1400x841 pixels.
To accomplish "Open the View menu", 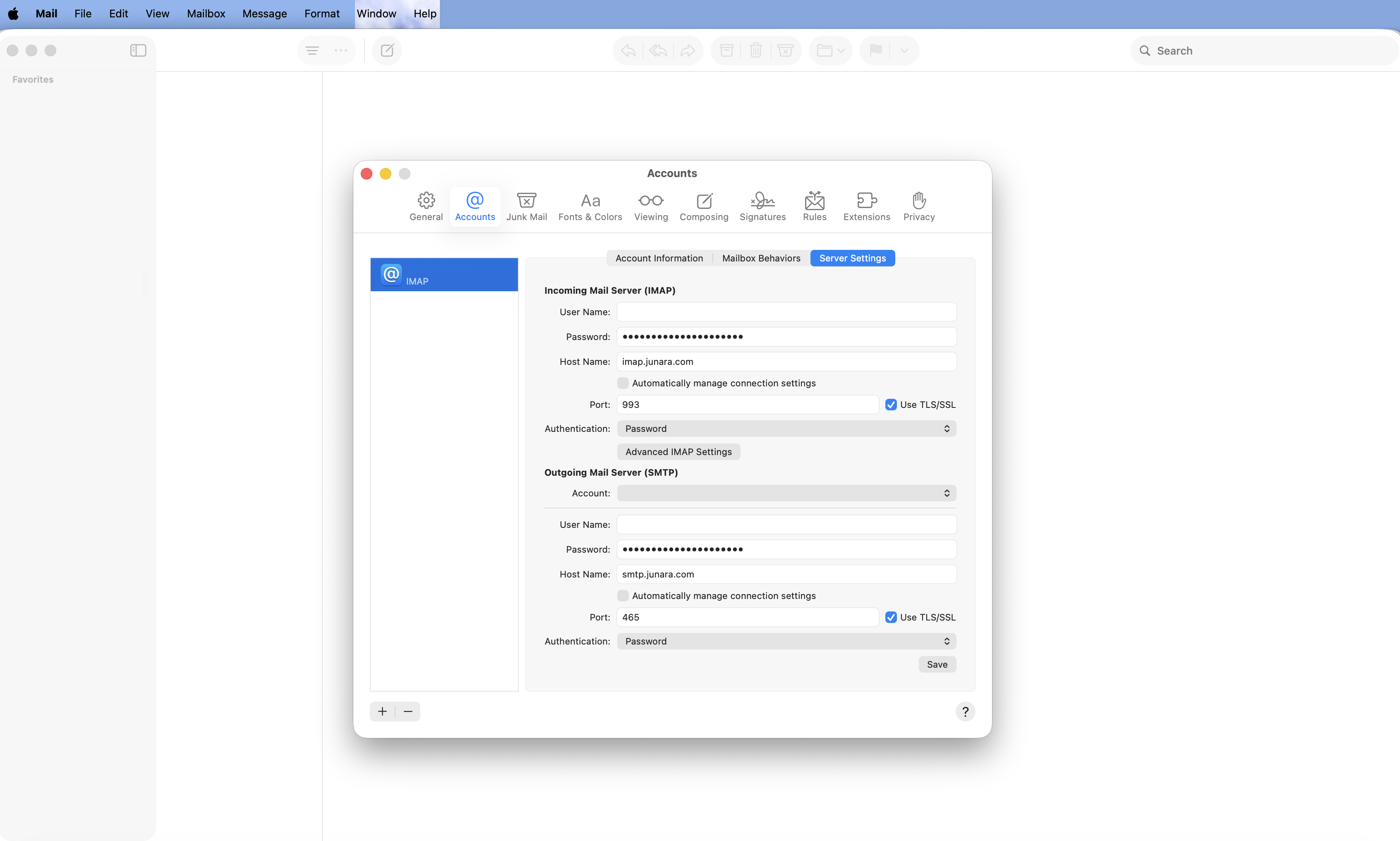I will 157,14.
